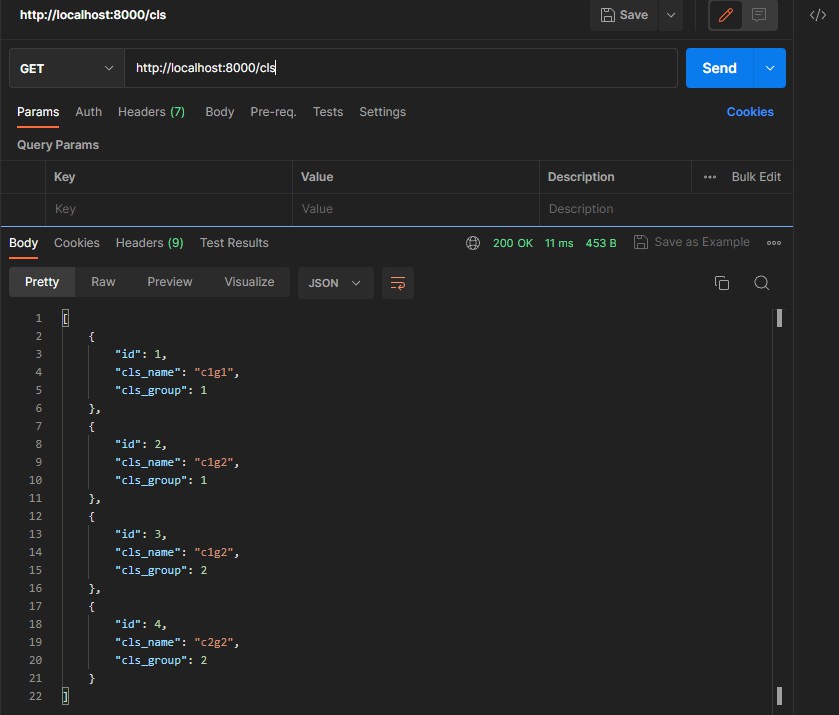The height and width of the screenshot is (715, 839).
Task: Click the Save request button
Action: pyautogui.click(x=624, y=15)
